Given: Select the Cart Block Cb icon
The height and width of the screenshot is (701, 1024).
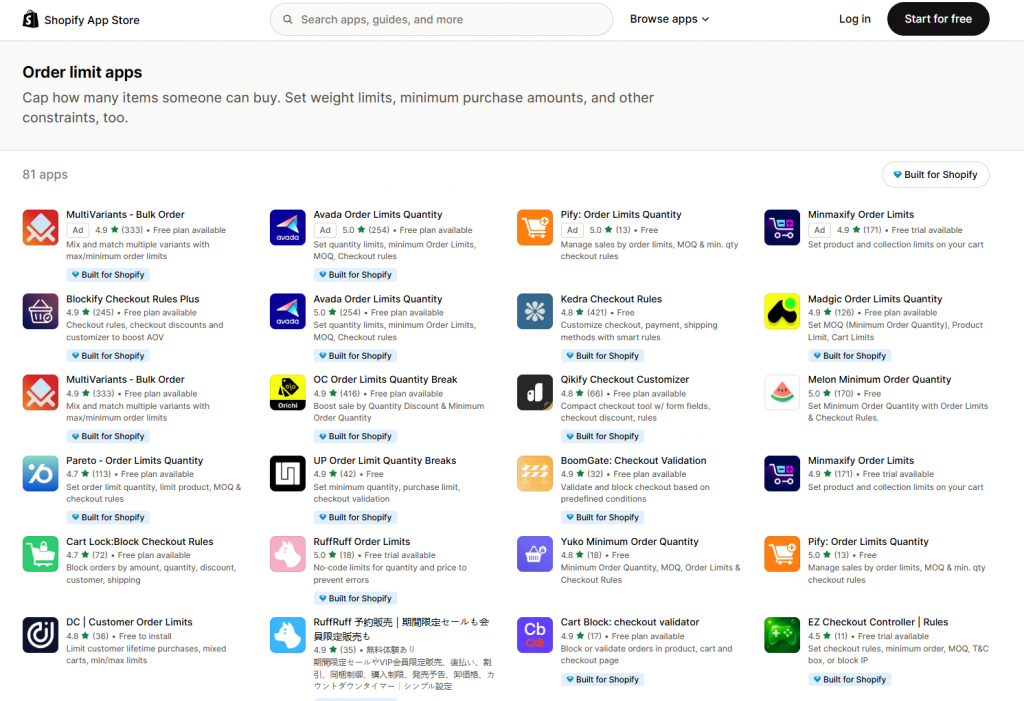Looking at the screenshot, I should (x=534, y=635).
